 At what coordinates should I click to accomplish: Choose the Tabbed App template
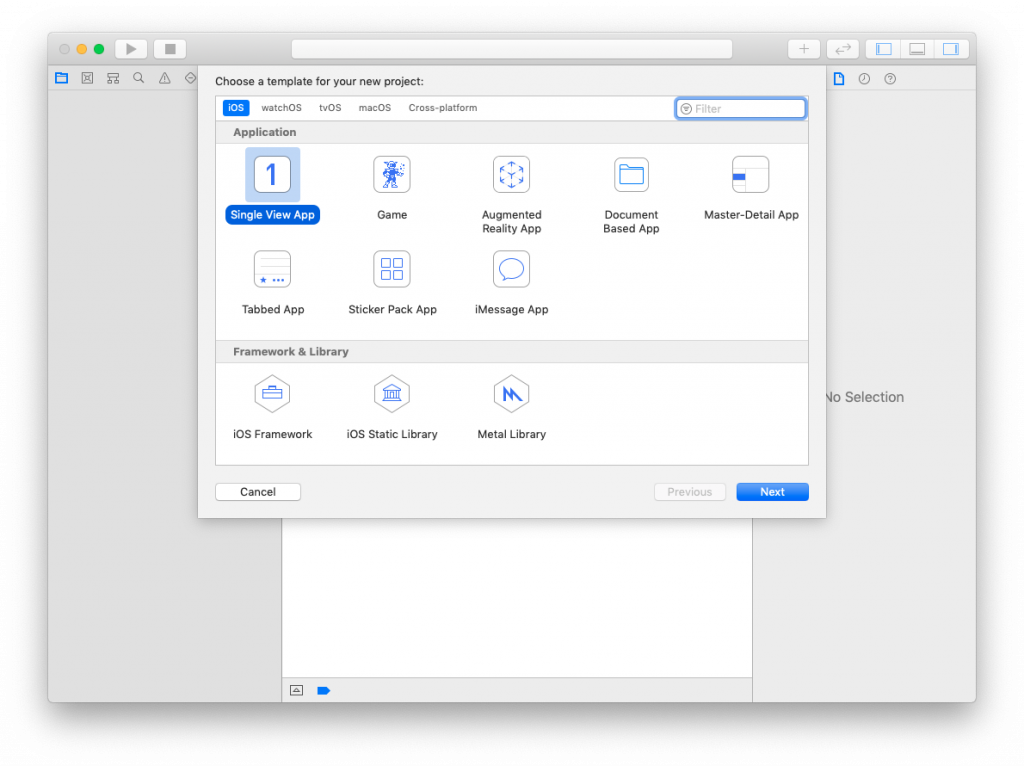pos(272,282)
